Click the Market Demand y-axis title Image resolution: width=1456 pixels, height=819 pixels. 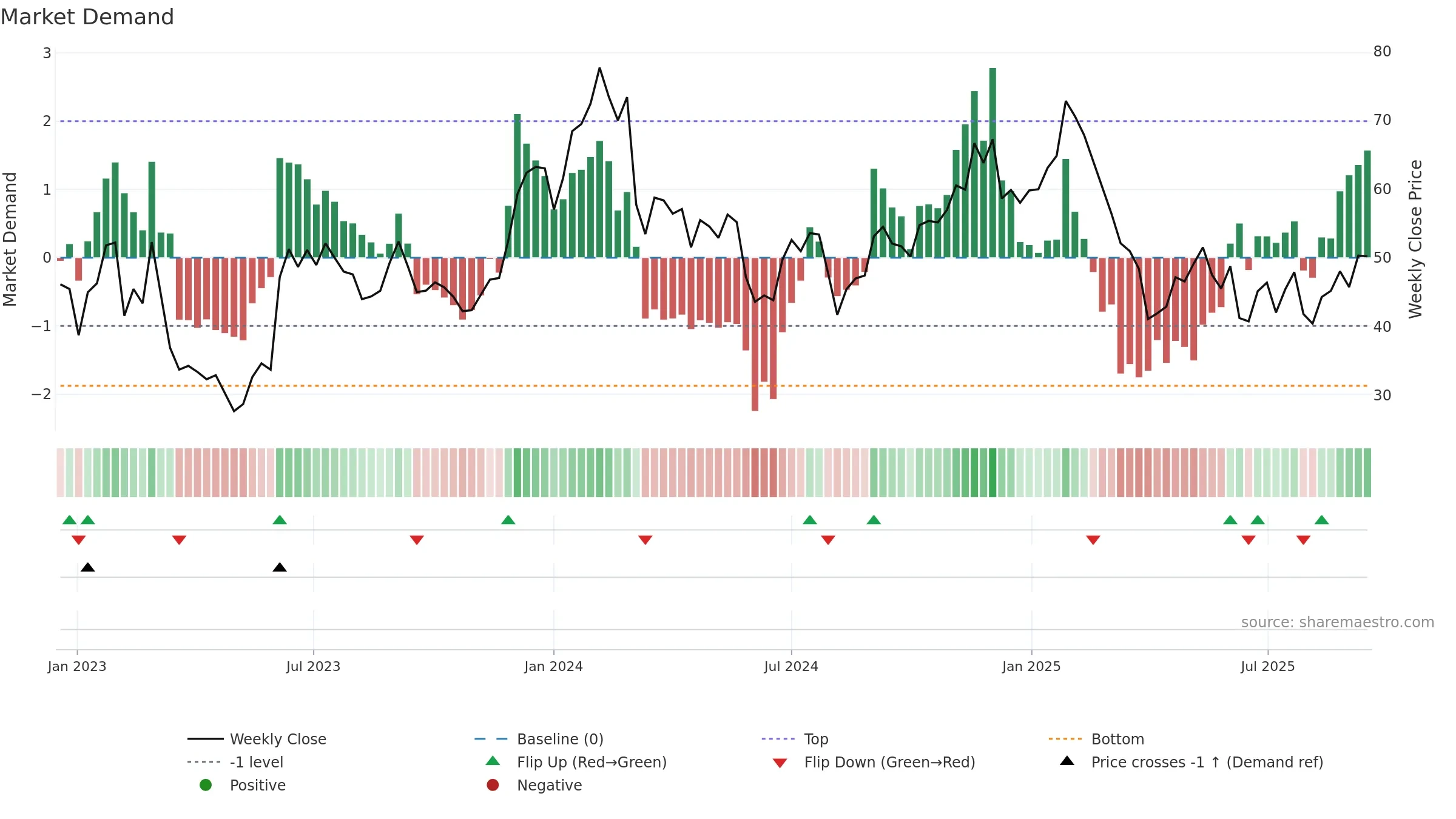click(x=10, y=240)
